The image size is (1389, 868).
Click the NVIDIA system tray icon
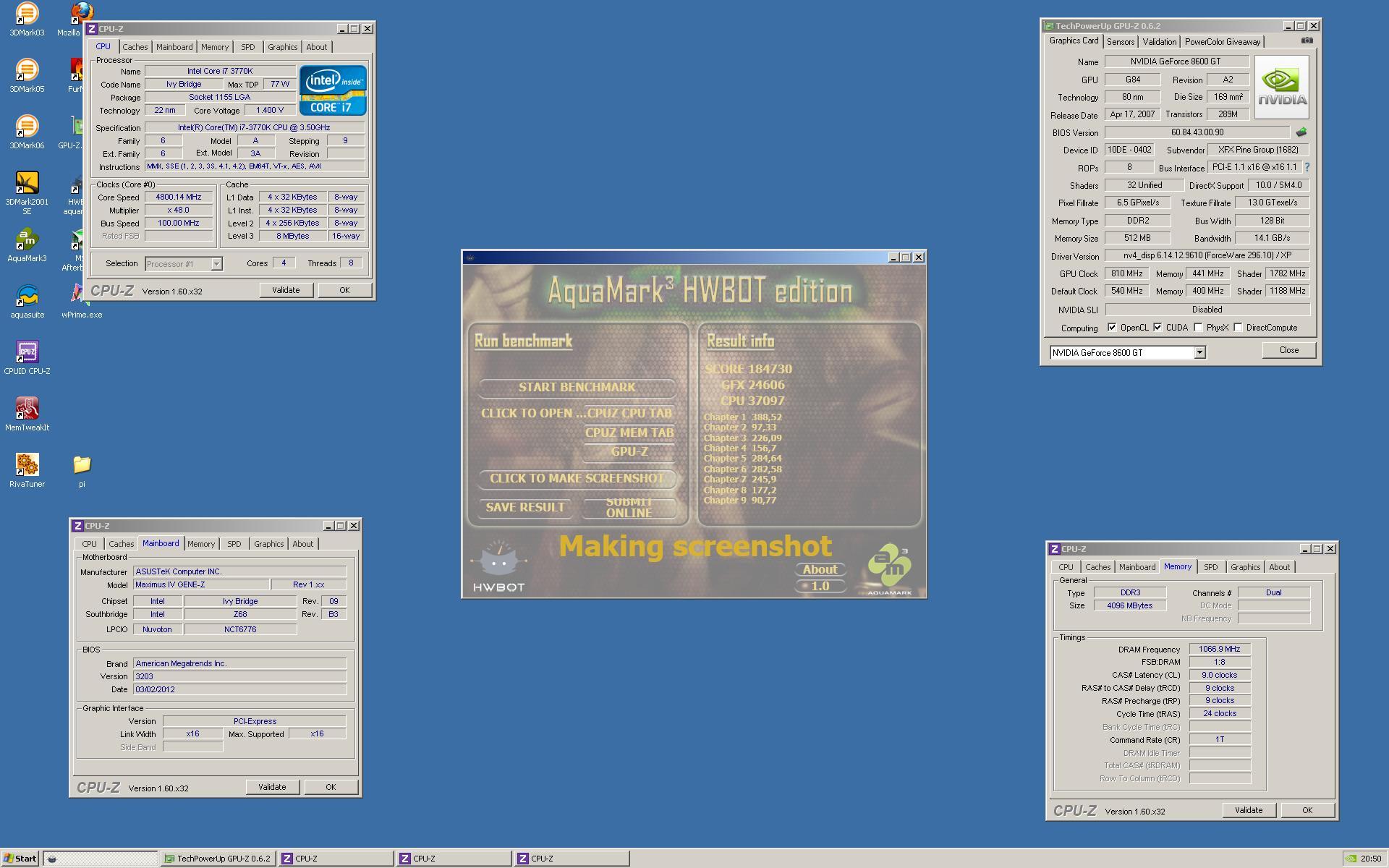[1351, 859]
